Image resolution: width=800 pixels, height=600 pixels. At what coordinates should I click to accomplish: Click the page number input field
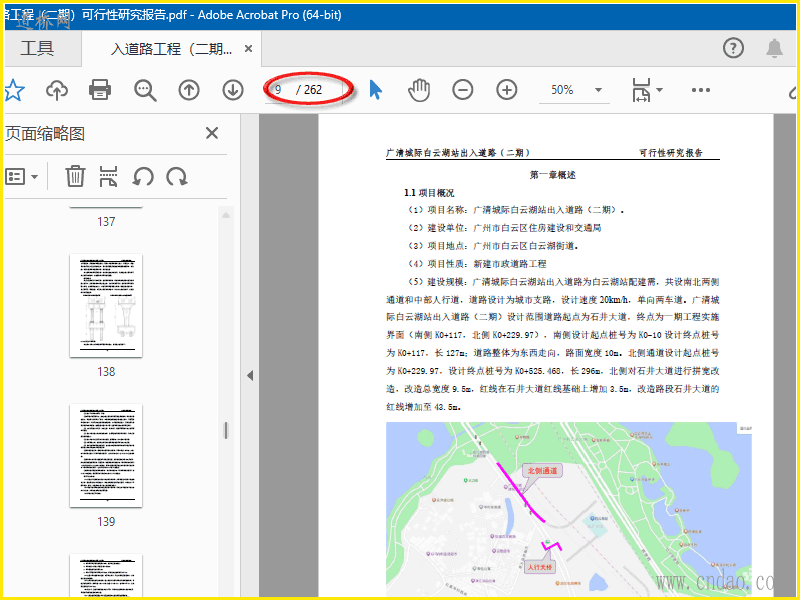280,90
